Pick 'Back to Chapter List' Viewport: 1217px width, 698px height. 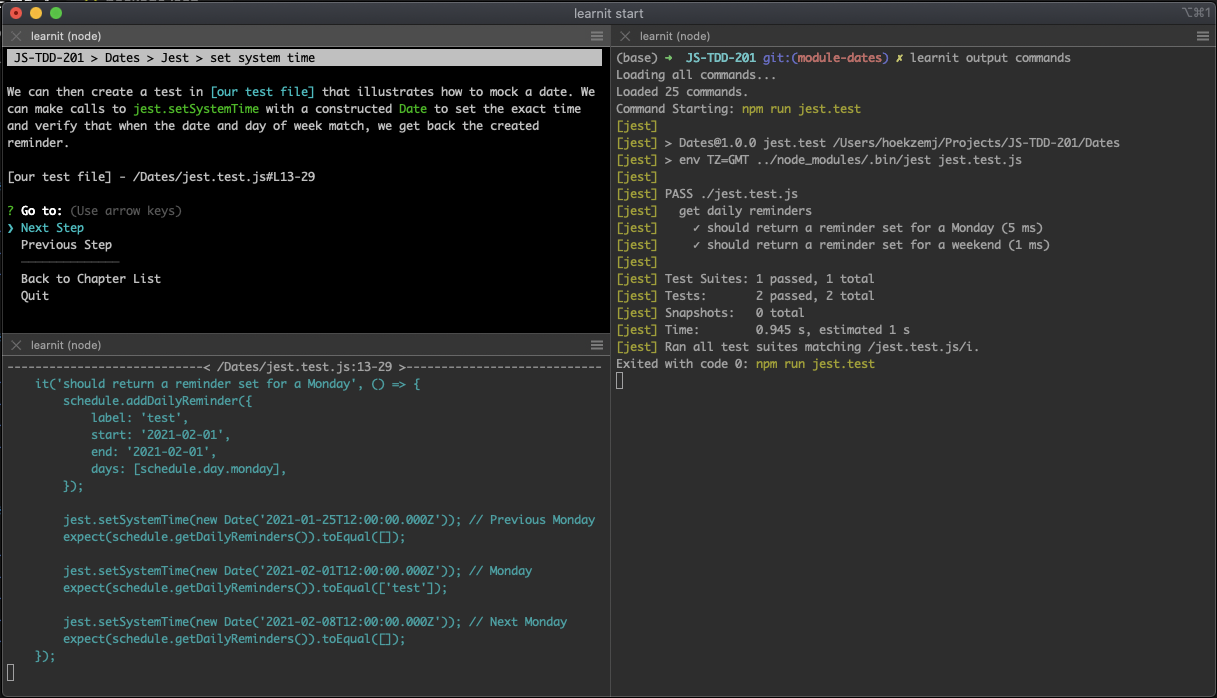pyautogui.click(x=91, y=279)
